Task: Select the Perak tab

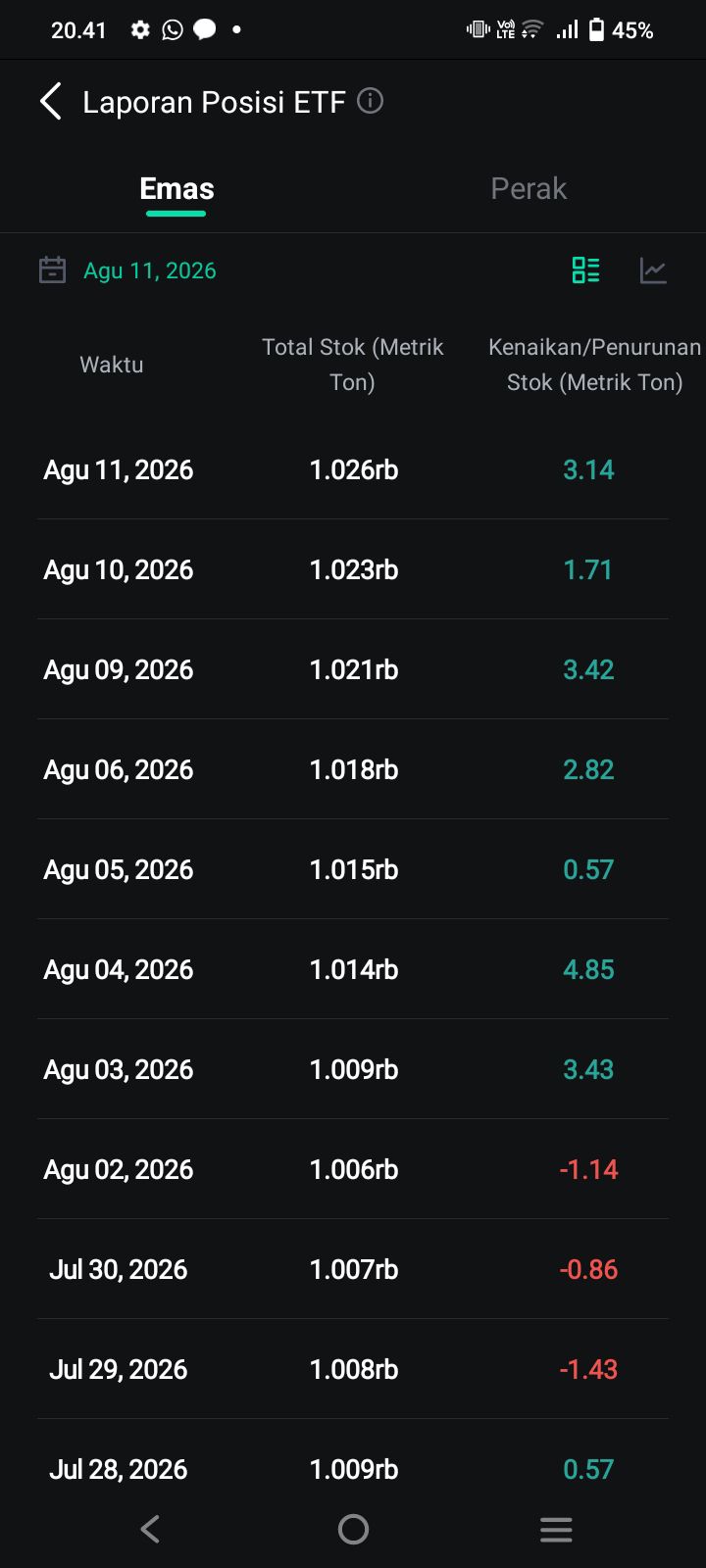Action: (x=529, y=188)
